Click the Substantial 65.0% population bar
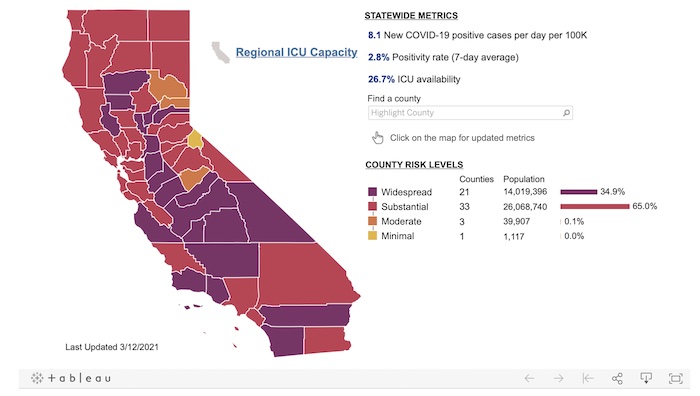The width and height of the screenshot is (700, 396). click(x=595, y=206)
